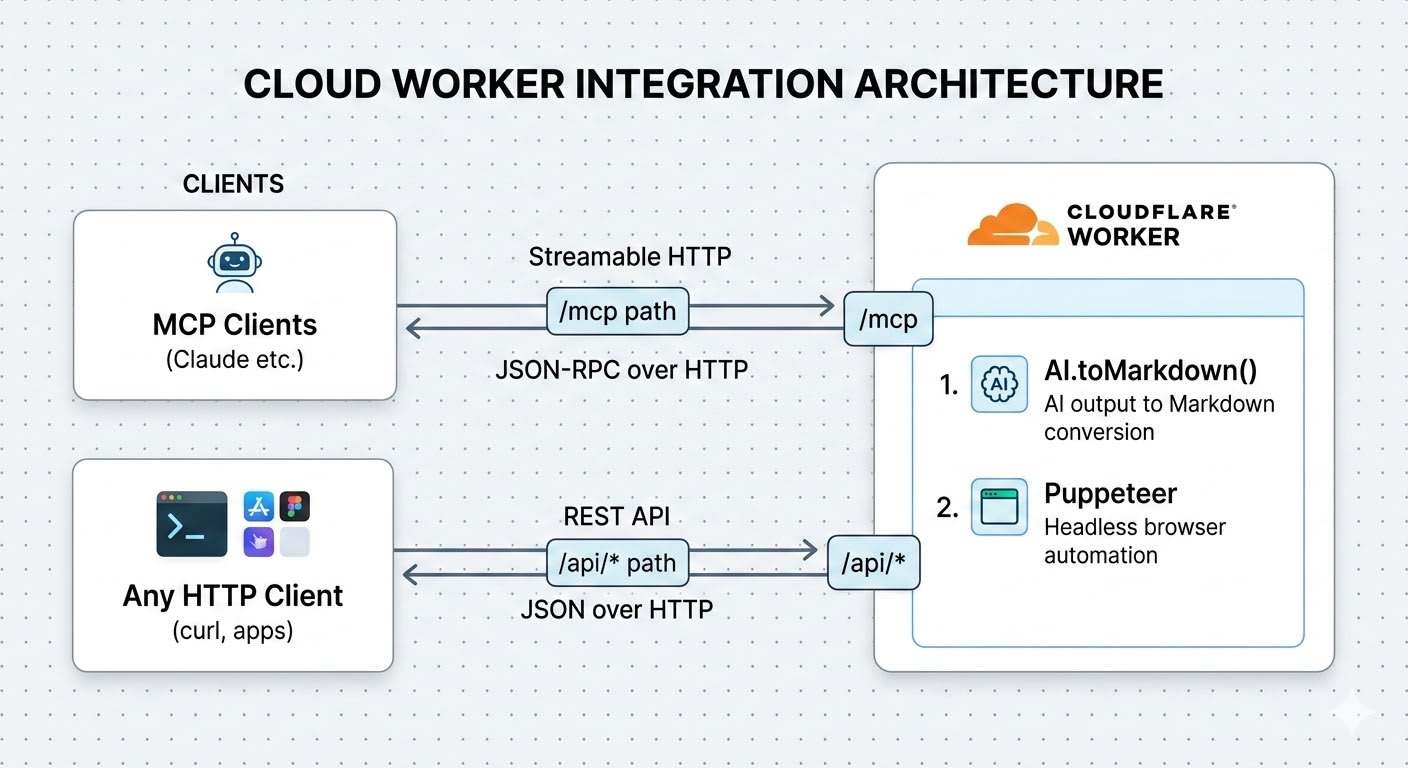Click the blank gray app icon
1408x768 pixels.
coord(295,542)
